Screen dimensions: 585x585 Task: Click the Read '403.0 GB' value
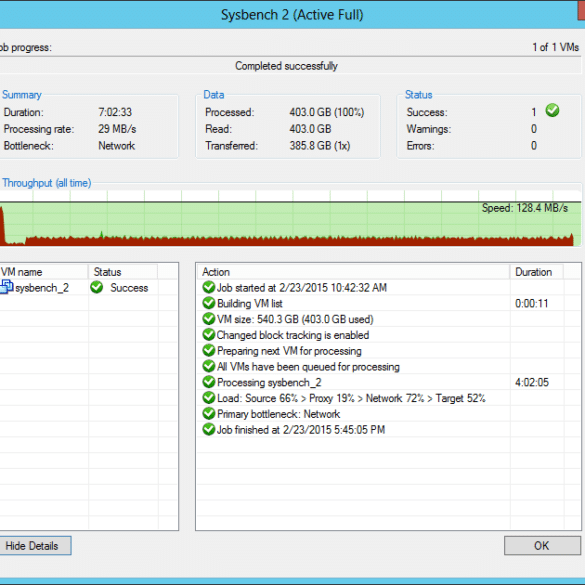310,129
